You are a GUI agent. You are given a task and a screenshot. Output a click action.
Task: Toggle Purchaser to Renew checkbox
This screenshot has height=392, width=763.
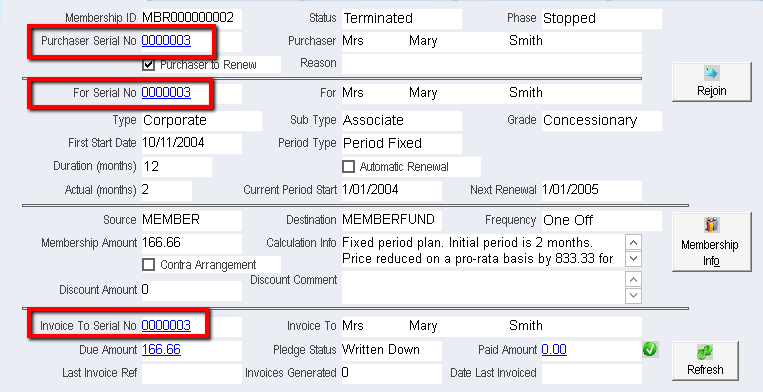coord(148,65)
